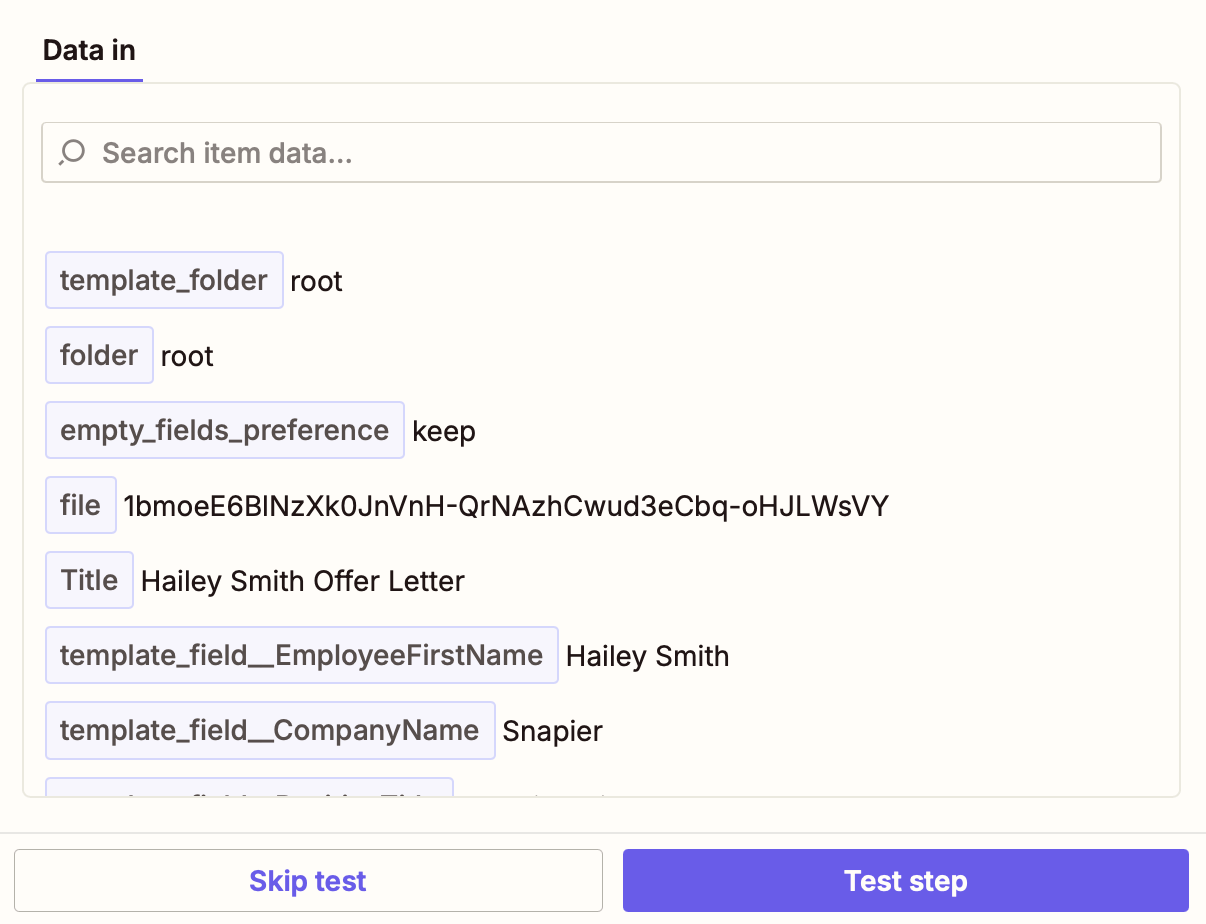Run the Test step button
The height and width of the screenshot is (924, 1206).
point(905,881)
